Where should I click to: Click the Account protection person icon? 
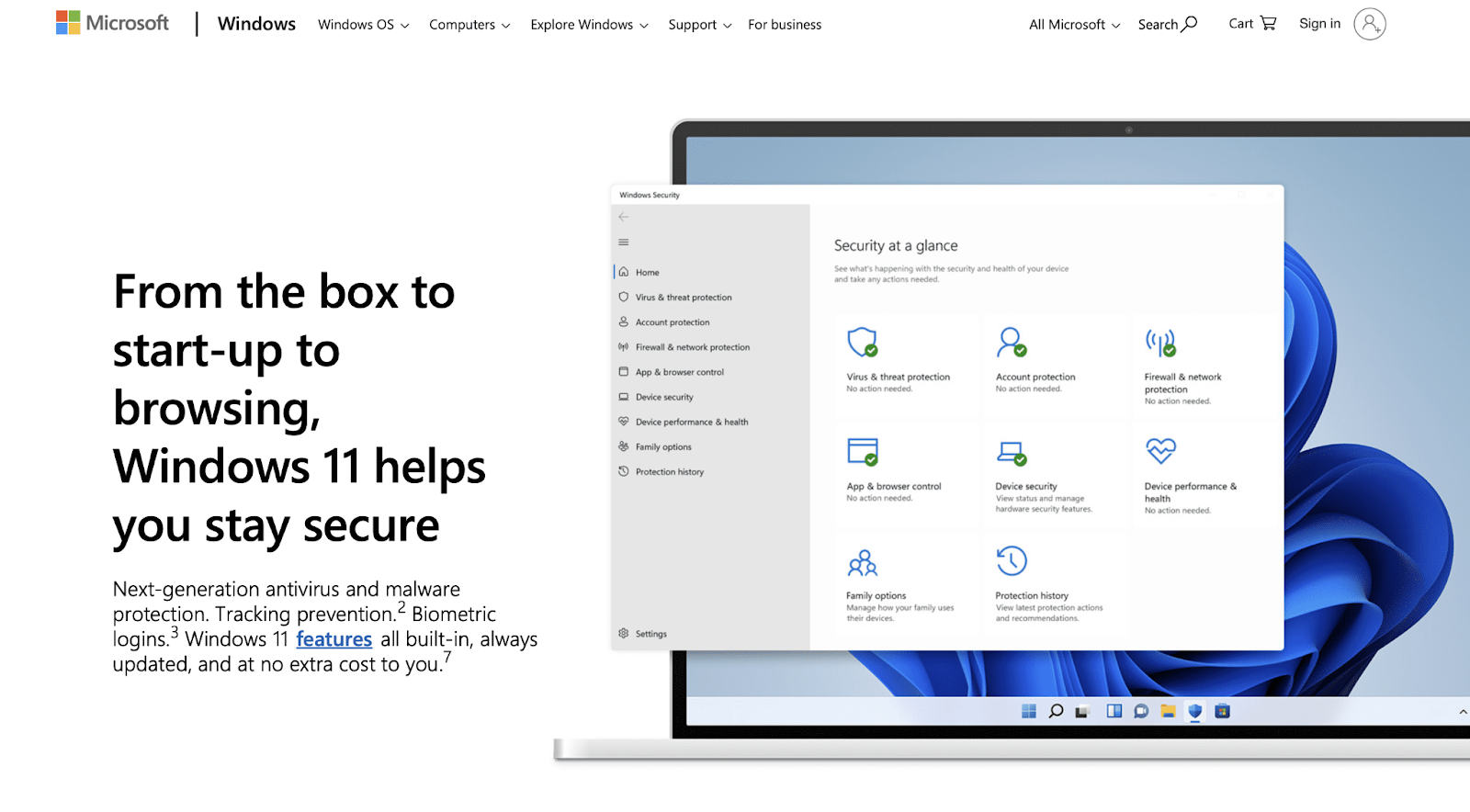[1012, 343]
